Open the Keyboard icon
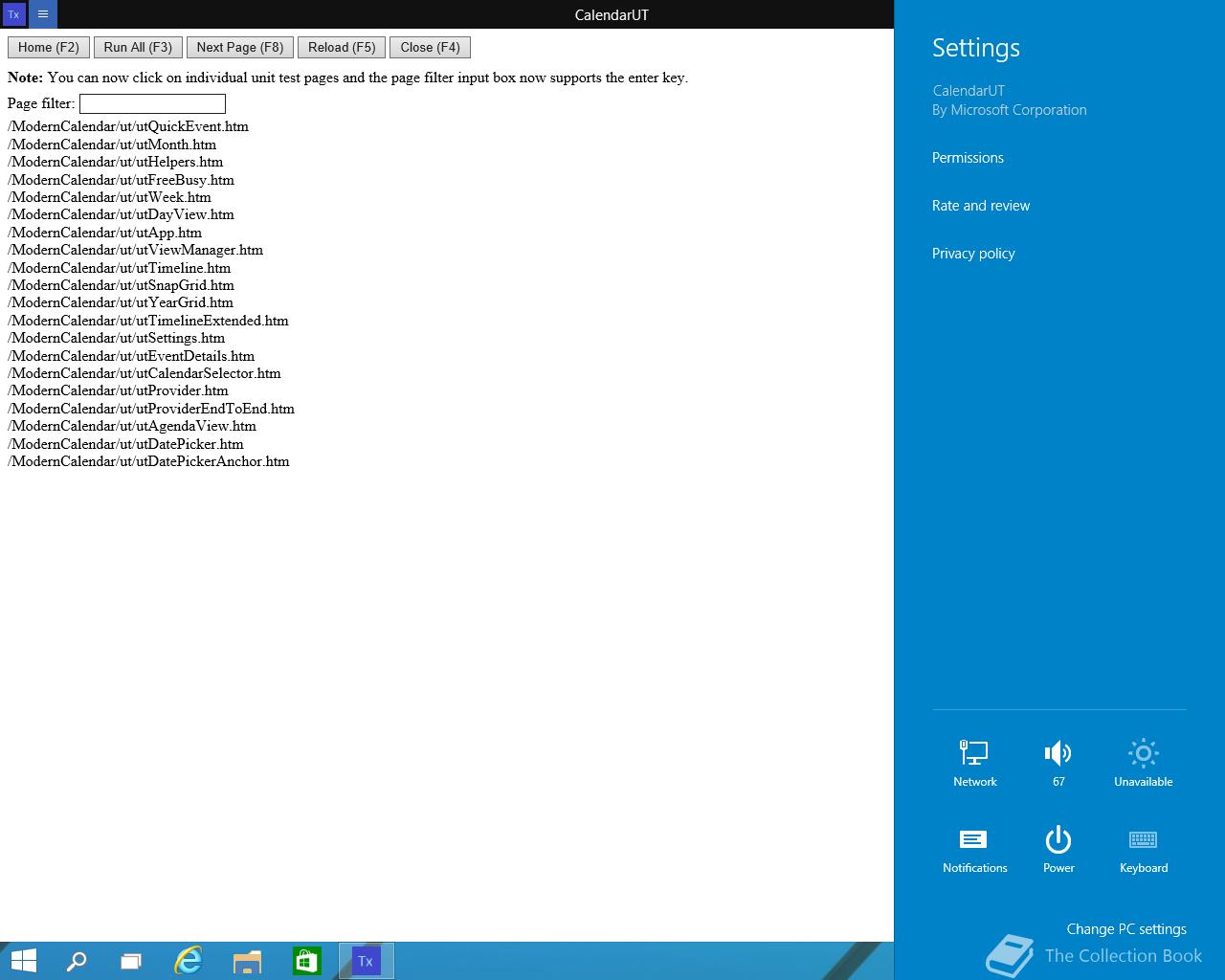1225x980 pixels. click(1143, 850)
